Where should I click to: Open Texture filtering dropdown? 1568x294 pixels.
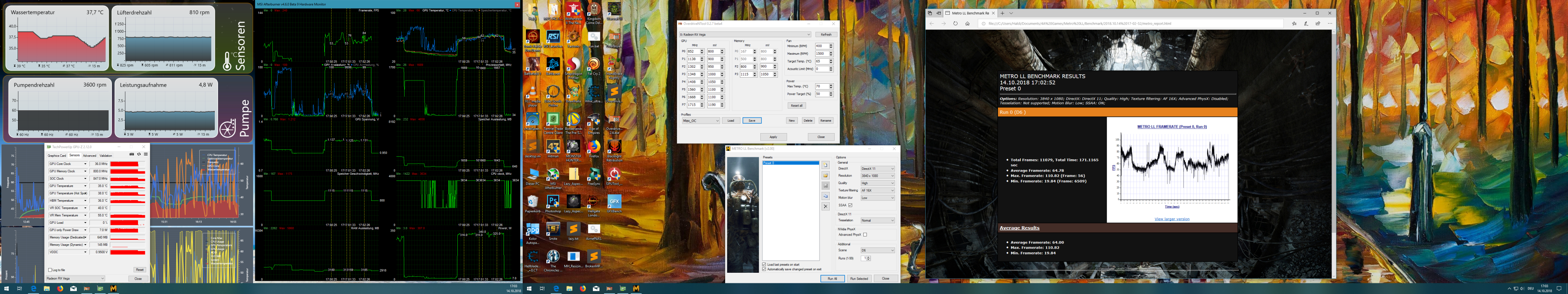877,191
